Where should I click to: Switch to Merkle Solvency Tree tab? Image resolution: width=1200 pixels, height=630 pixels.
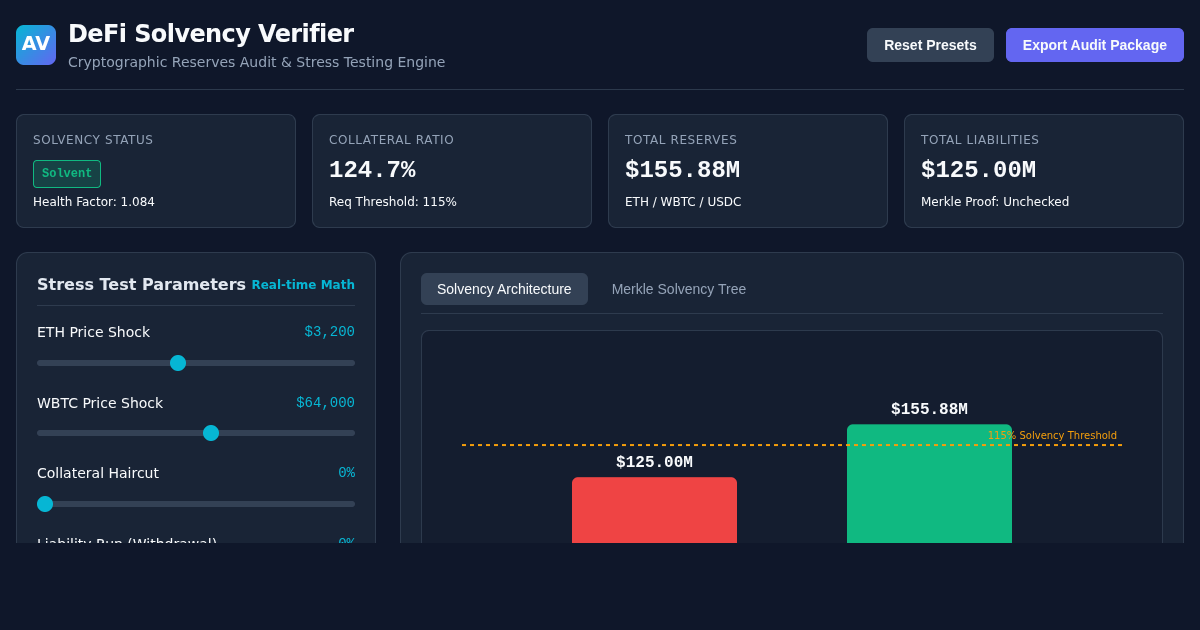pyautogui.click(x=679, y=289)
